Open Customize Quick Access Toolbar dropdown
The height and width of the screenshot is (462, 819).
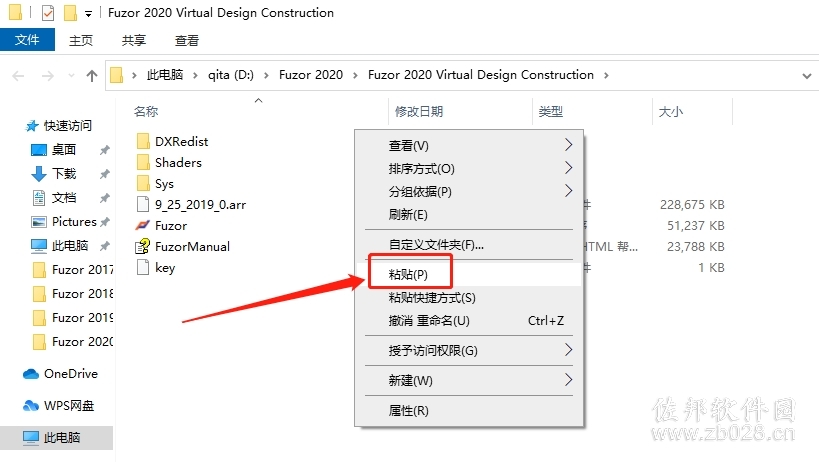click(x=88, y=14)
